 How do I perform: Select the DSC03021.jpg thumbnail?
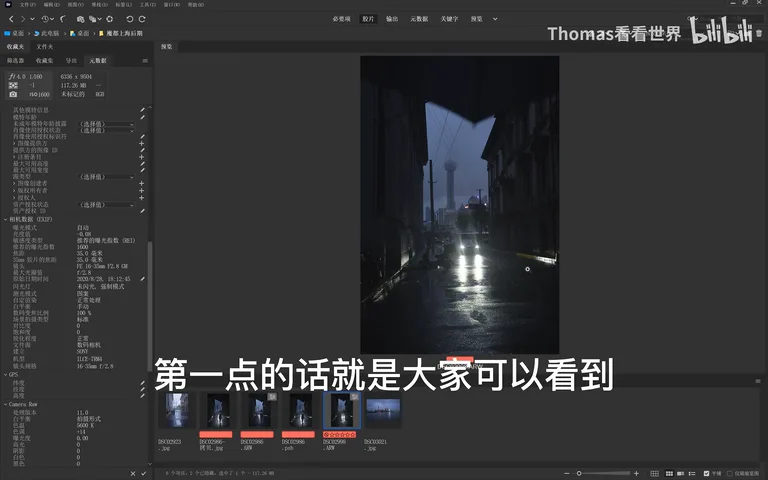coord(383,410)
